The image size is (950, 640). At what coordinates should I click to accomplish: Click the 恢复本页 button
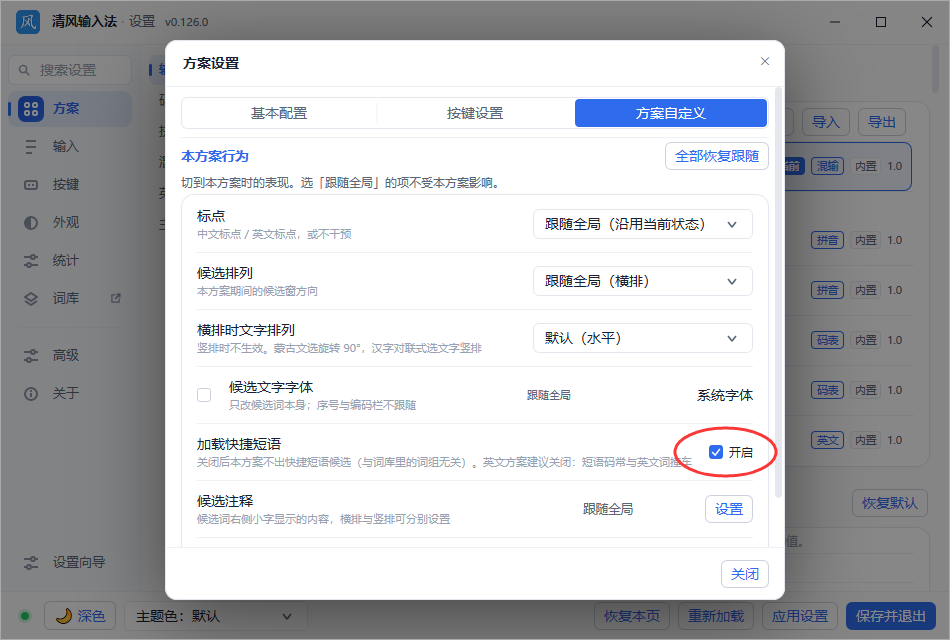pyautogui.click(x=632, y=616)
